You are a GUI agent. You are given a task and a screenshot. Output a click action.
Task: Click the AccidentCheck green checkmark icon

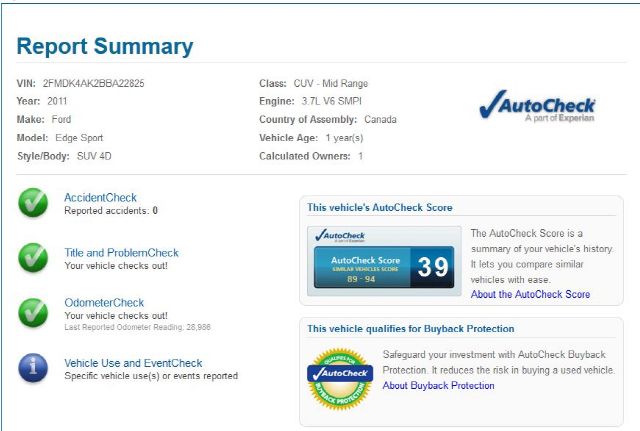pos(33,203)
